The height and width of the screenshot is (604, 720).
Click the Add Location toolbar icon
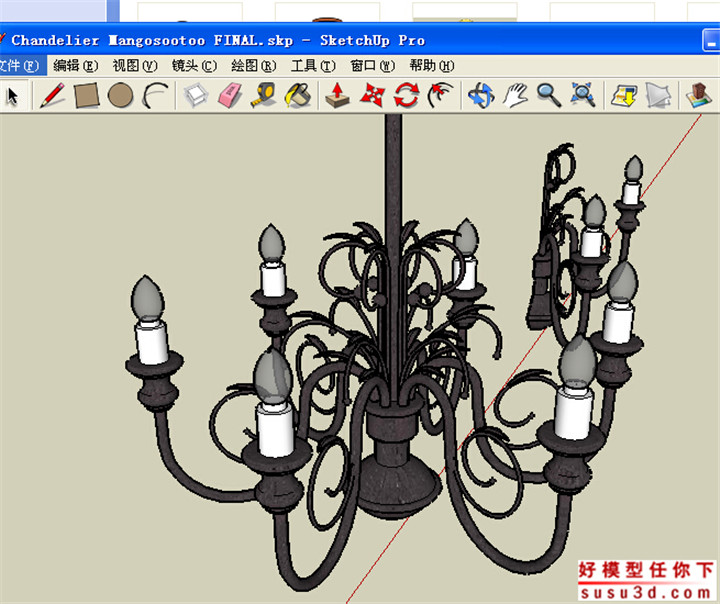699,96
